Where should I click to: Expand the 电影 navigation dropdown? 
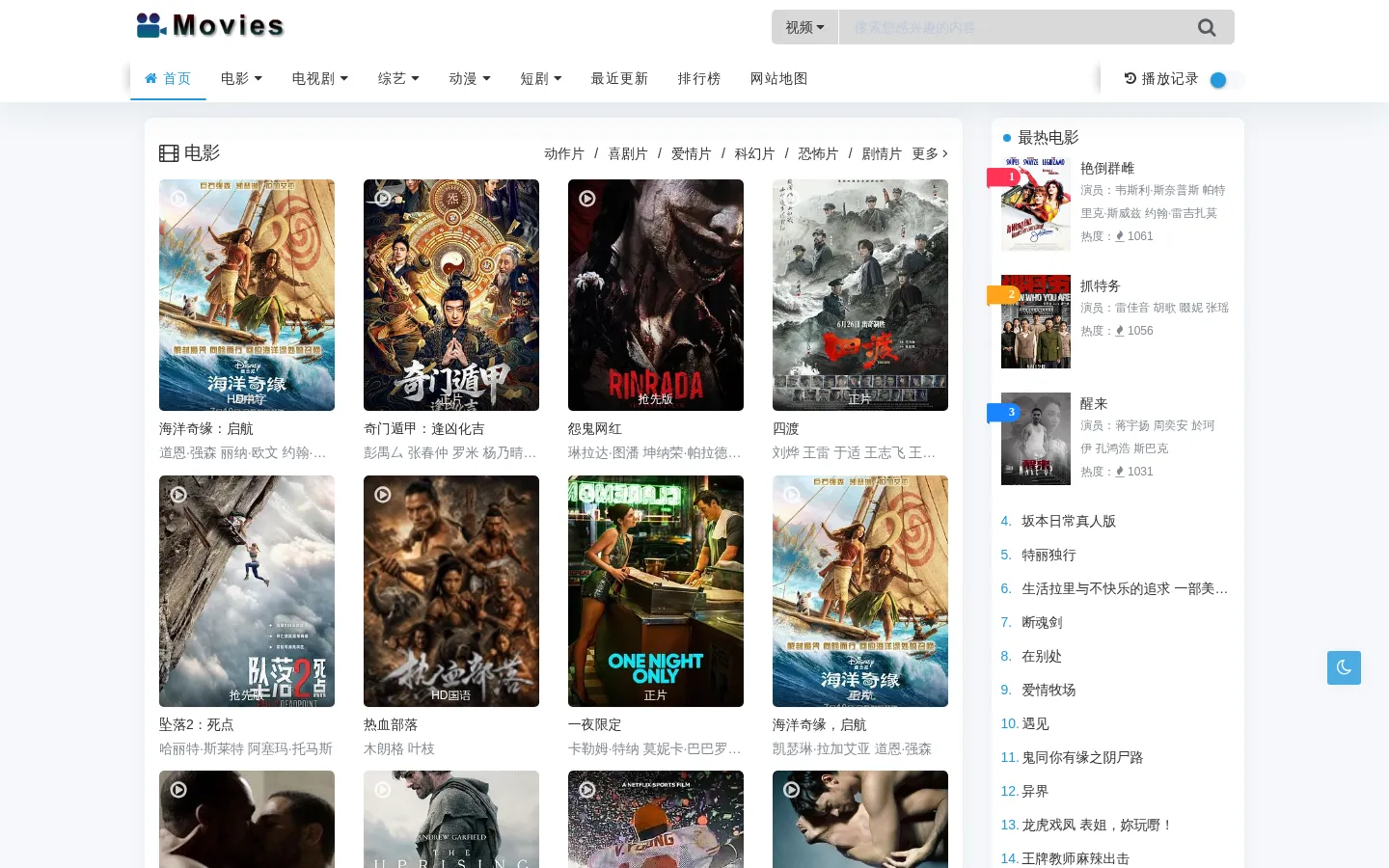click(x=241, y=78)
